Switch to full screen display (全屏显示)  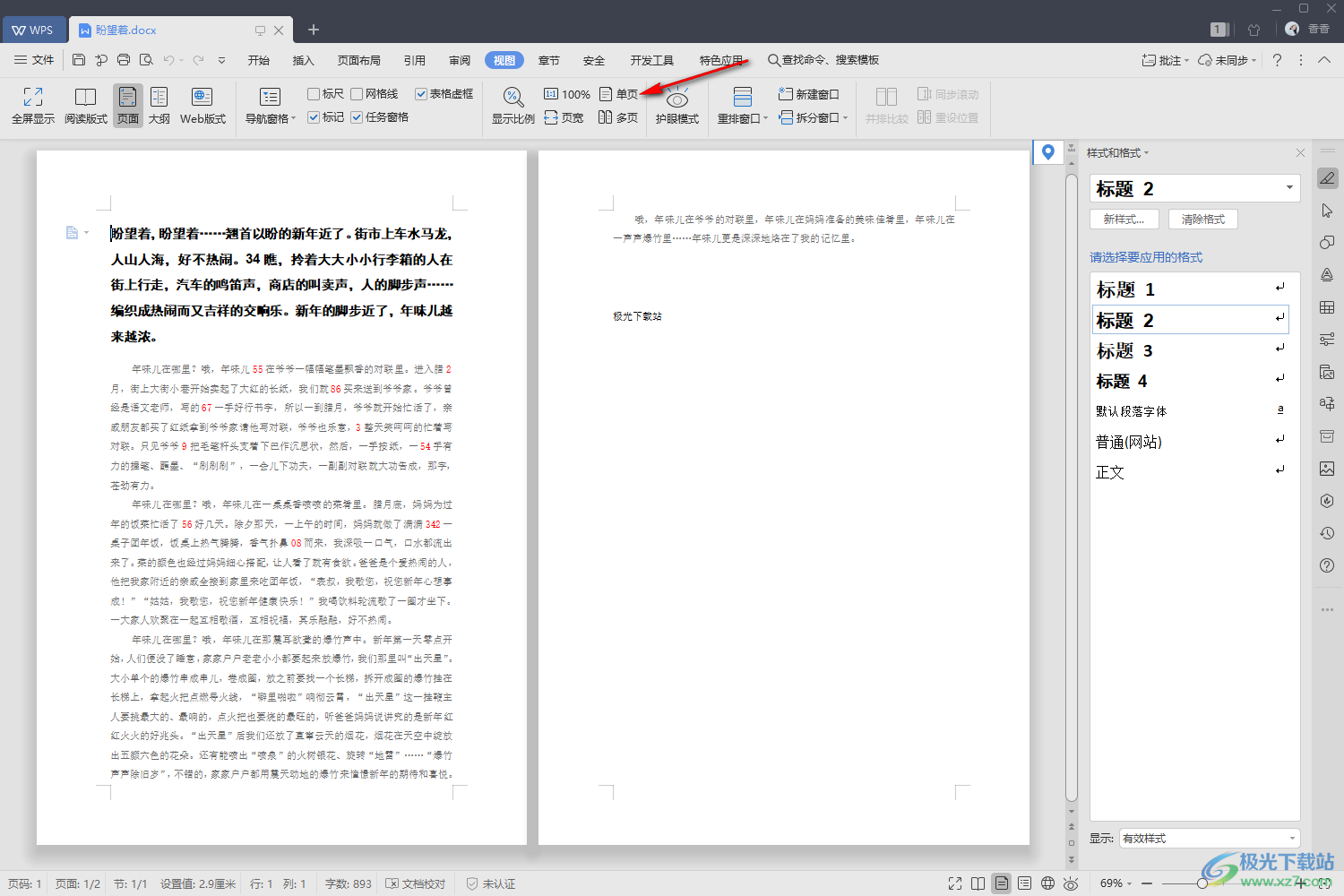click(33, 105)
